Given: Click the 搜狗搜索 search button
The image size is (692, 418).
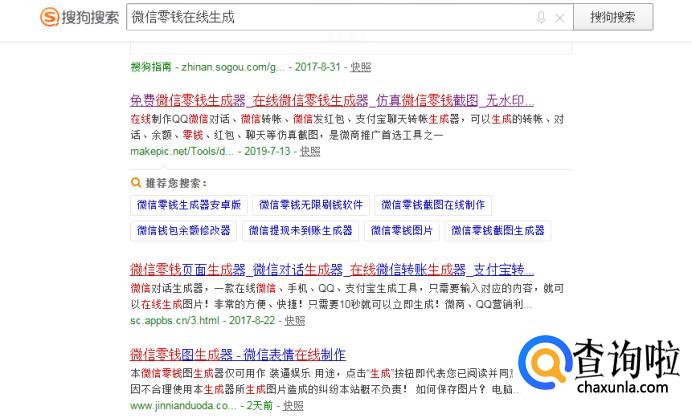Looking at the screenshot, I should pyautogui.click(x=613, y=17).
